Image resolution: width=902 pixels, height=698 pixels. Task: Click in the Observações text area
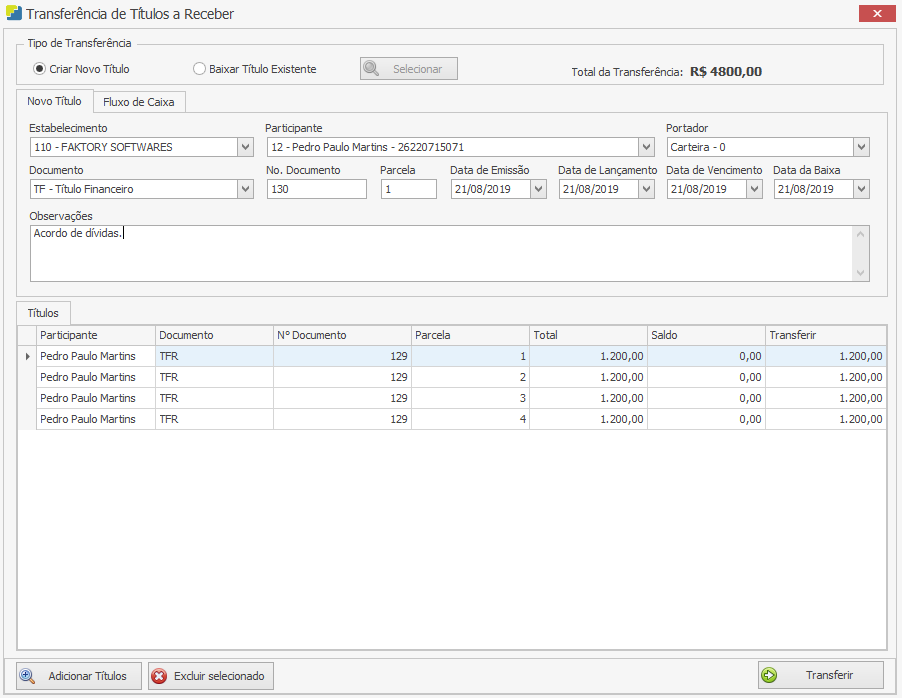pyautogui.click(x=440, y=253)
